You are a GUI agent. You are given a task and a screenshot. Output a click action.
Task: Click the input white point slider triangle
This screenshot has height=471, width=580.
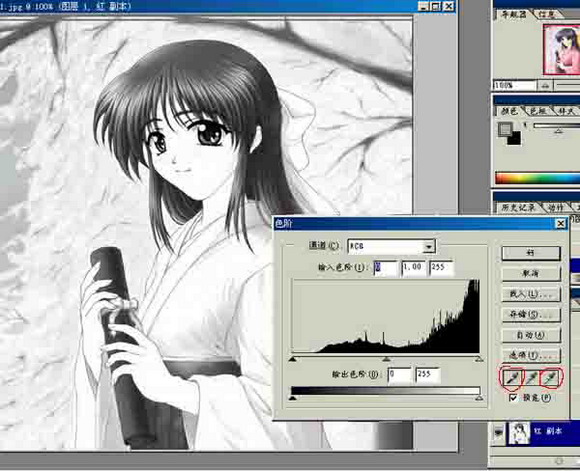479,359
